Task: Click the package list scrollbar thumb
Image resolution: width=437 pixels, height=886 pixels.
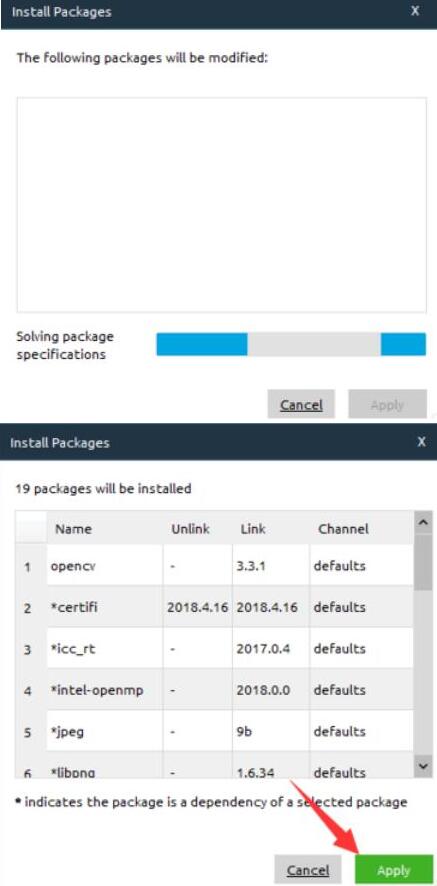Action: (x=423, y=562)
